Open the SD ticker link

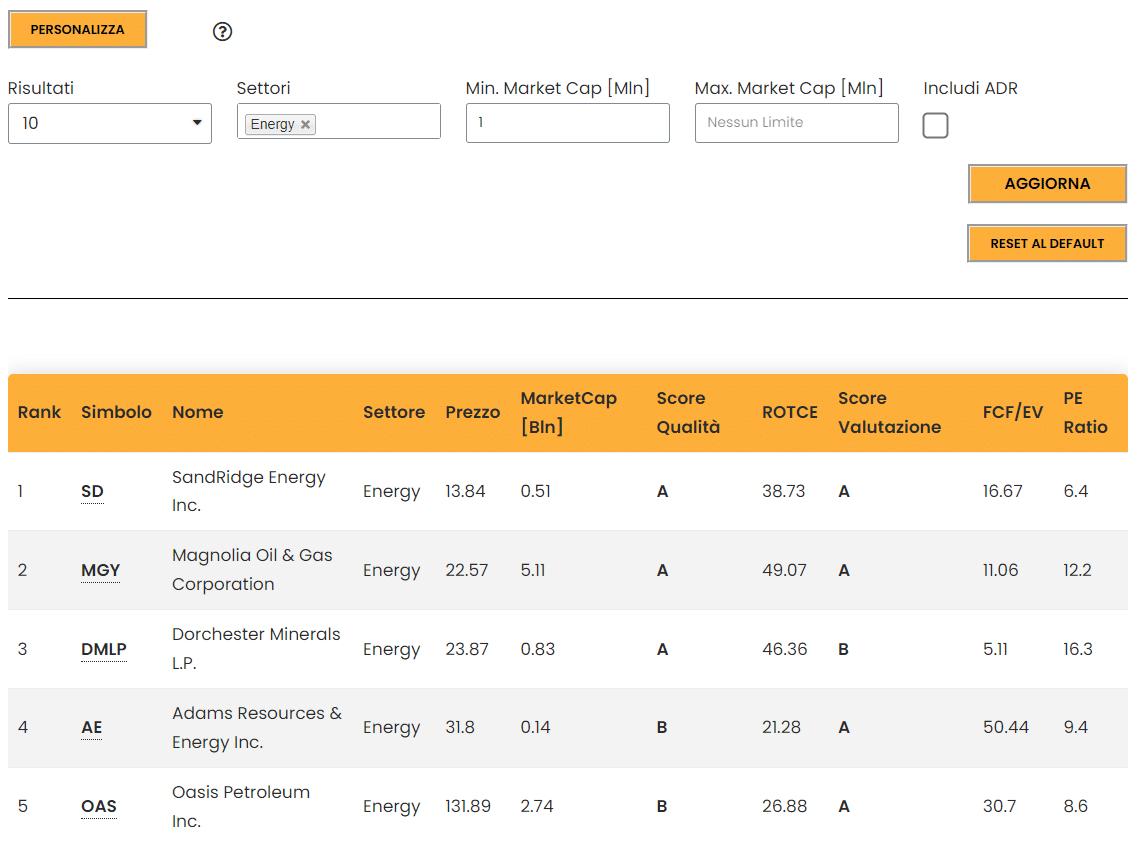(x=92, y=492)
